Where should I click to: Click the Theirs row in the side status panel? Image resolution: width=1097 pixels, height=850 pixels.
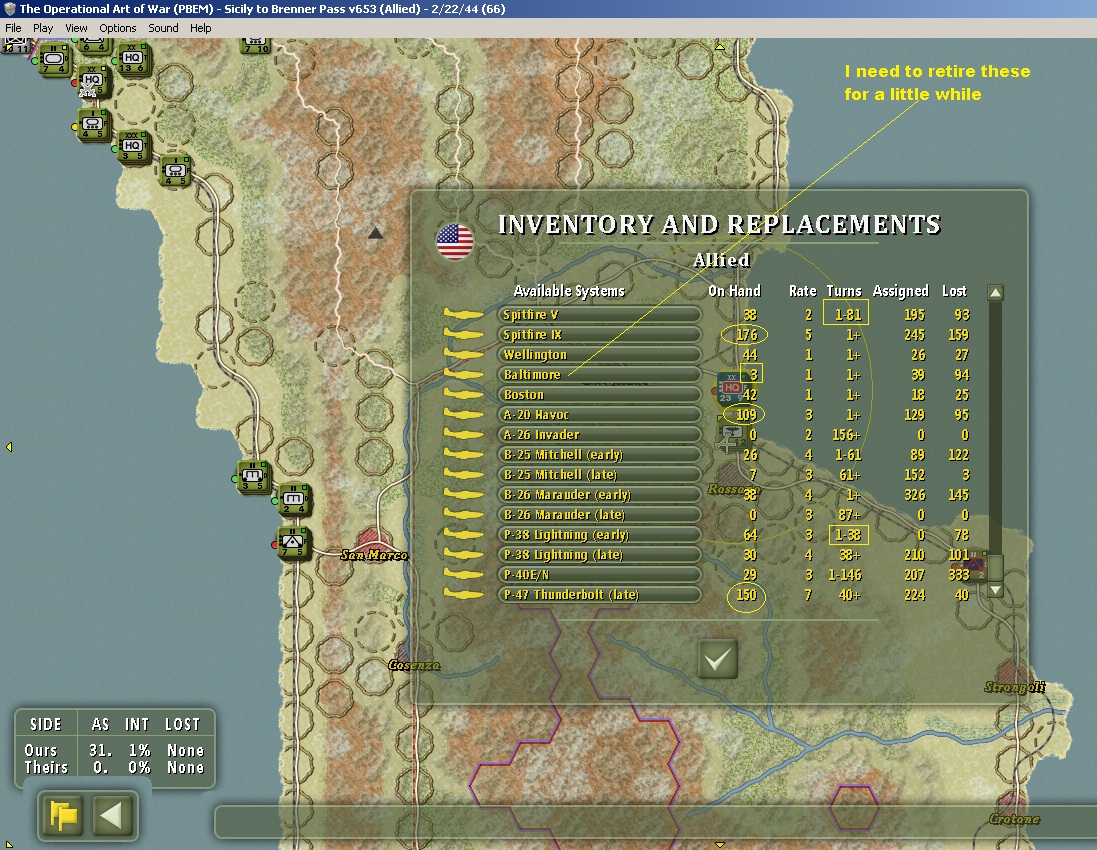(x=114, y=767)
